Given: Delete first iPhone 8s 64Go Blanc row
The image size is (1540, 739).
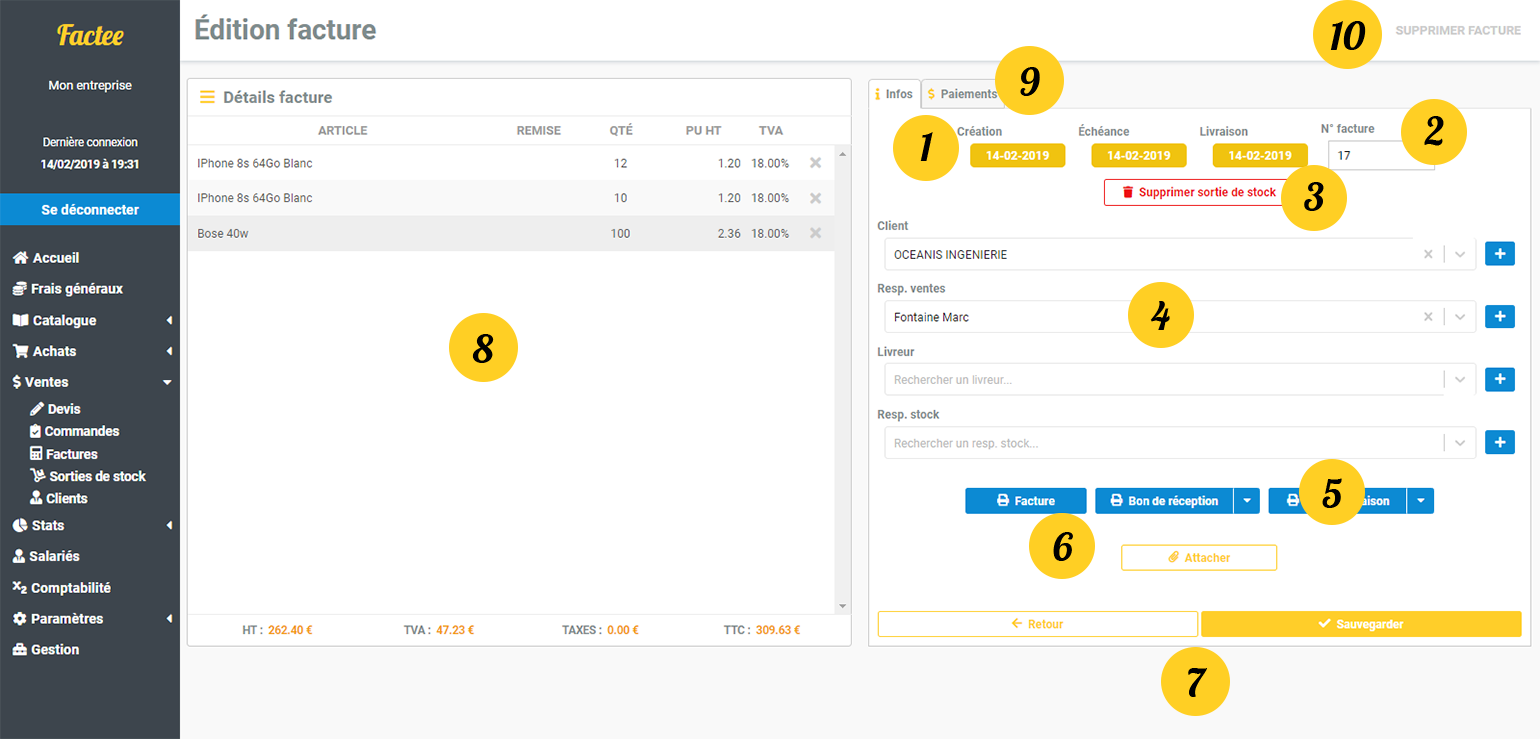Looking at the screenshot, I should coord(815,163).
